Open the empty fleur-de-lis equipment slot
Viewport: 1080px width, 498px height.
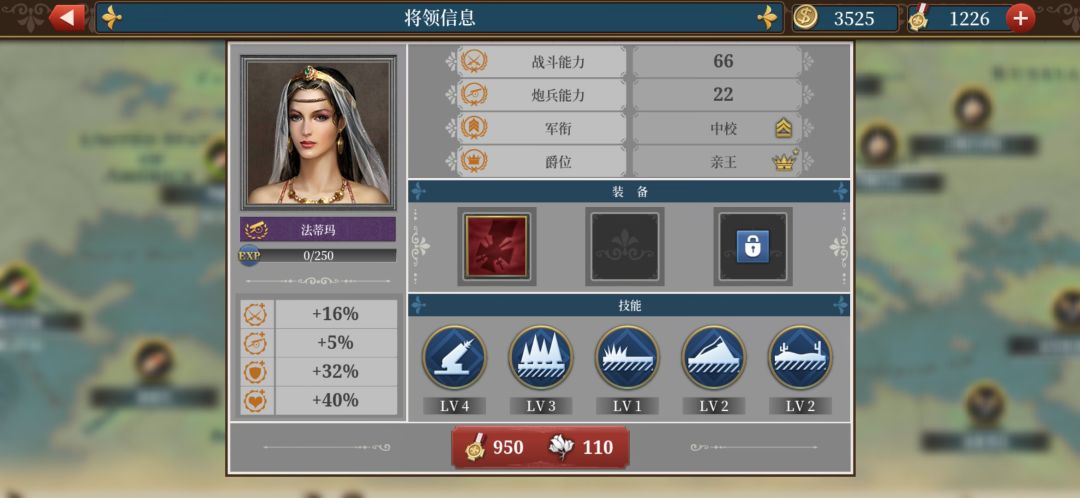[x=625, y=247]
